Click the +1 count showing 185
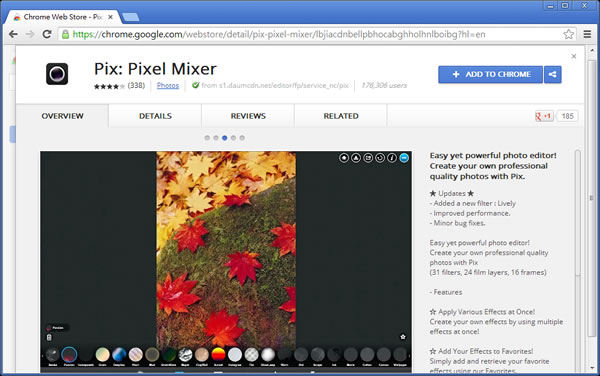 tap(567, 116)
